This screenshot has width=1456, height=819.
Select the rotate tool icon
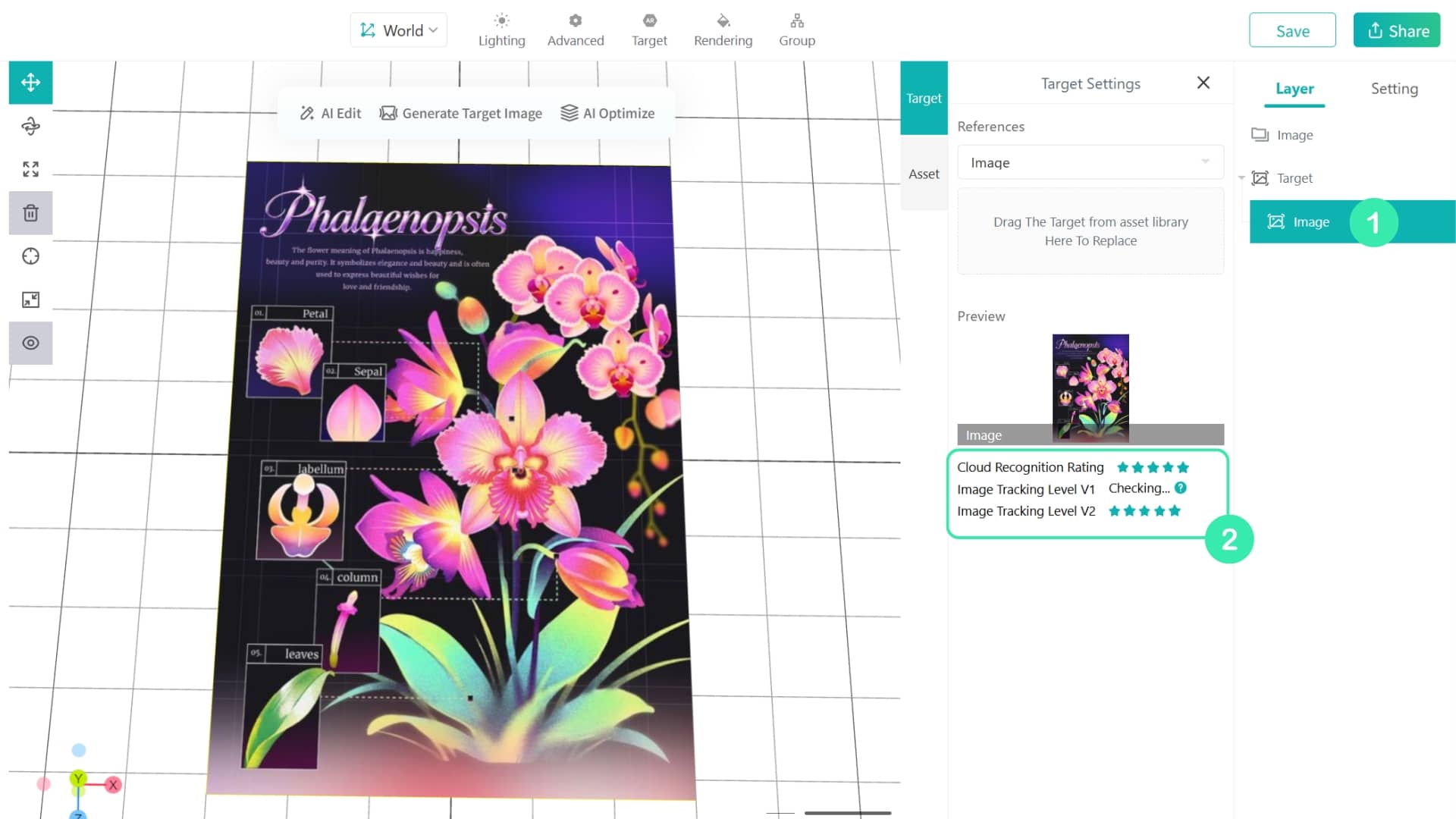tap(30, 126)
